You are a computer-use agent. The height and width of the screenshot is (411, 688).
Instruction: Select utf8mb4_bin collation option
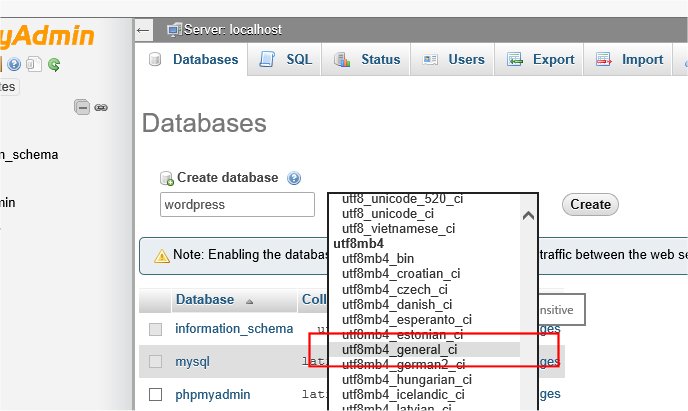[370, 259]
